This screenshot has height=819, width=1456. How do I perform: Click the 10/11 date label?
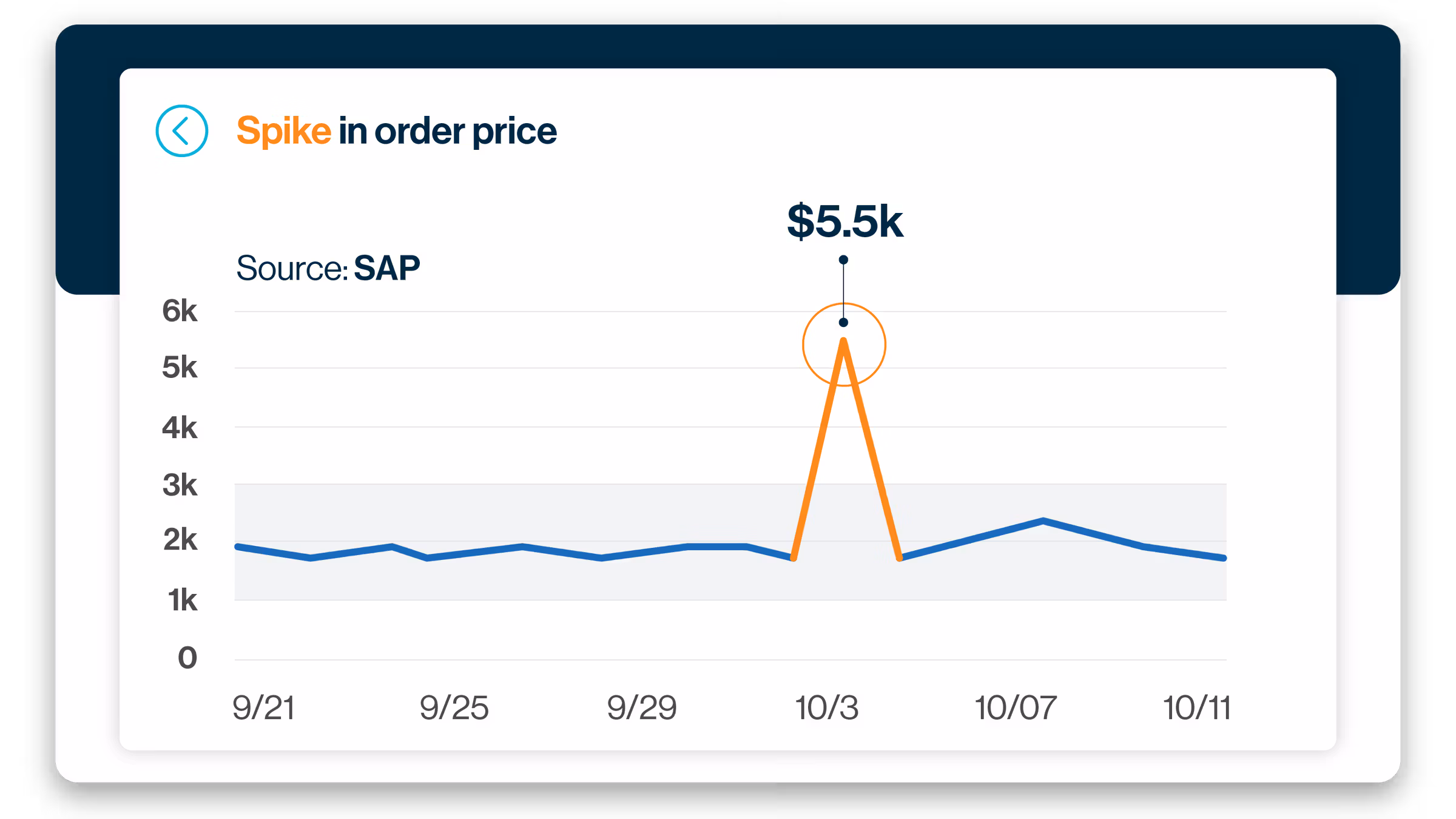pyautogui.click(x=1196, y=708)
